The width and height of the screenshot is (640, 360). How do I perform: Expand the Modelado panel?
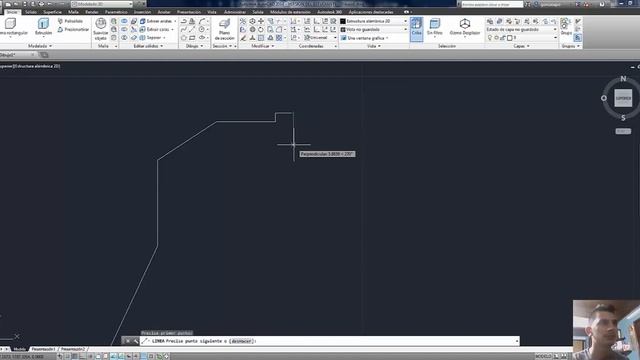click(40, 46)
